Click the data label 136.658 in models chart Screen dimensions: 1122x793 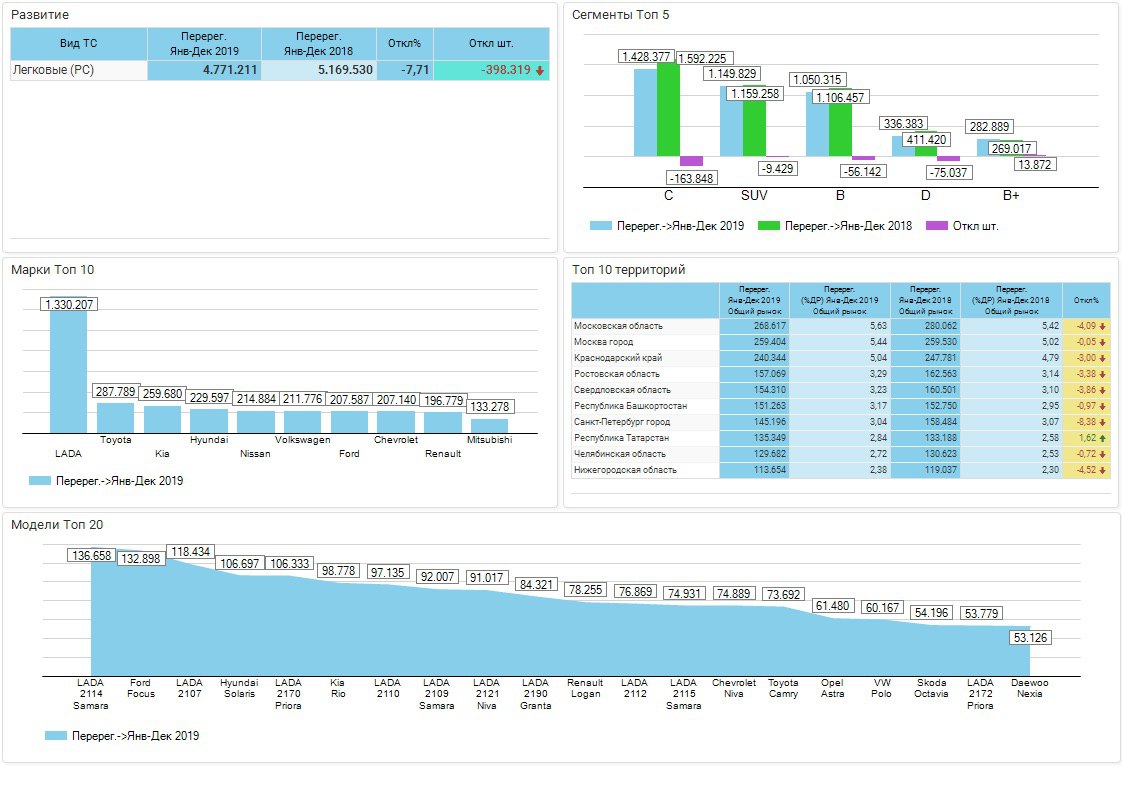(92, 555)
